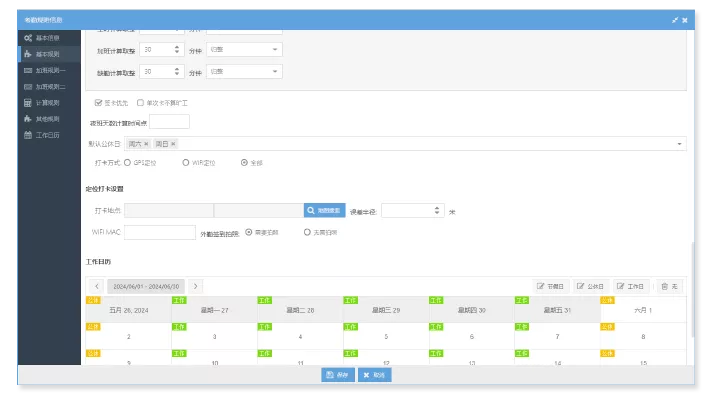Click the 夜班天数计算时间点 input field
The image size is (712, 395).
coord(169,122)
